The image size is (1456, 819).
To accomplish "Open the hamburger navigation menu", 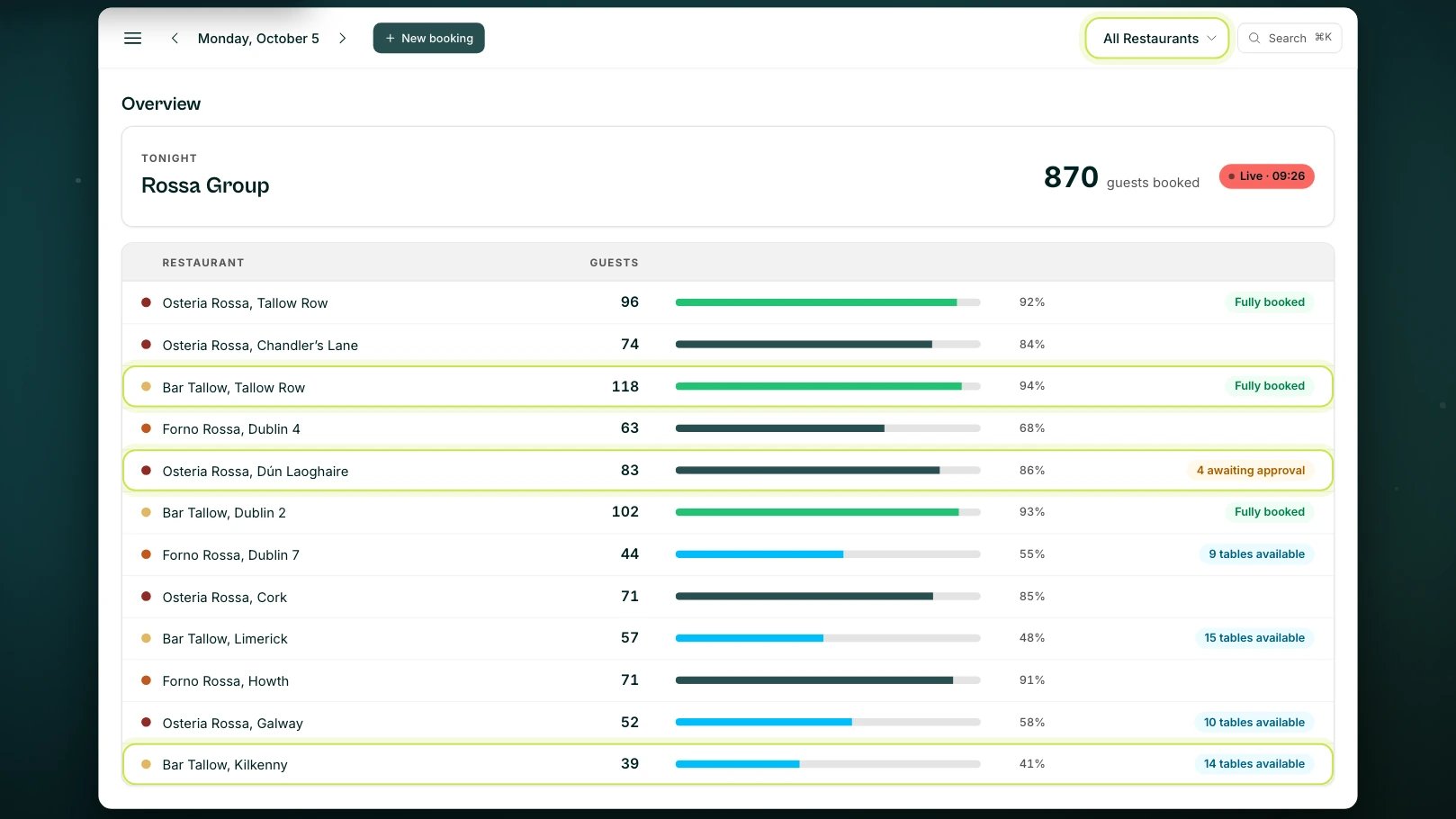I will (132, 39).
